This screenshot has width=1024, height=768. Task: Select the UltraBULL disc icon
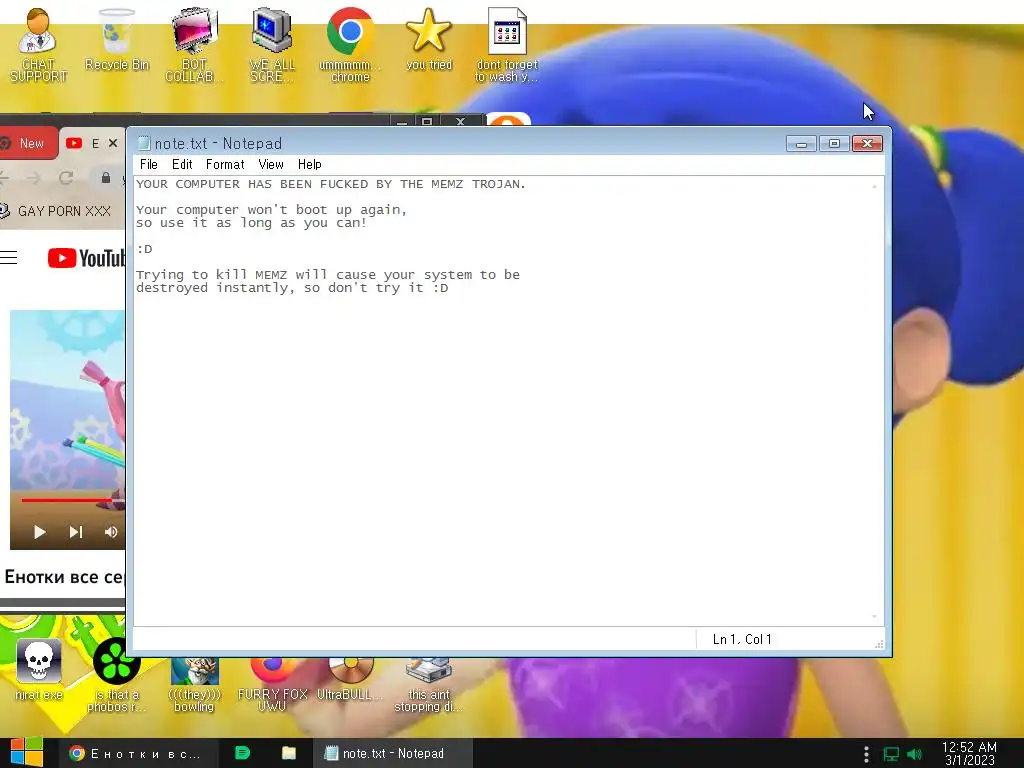point(351,679)
